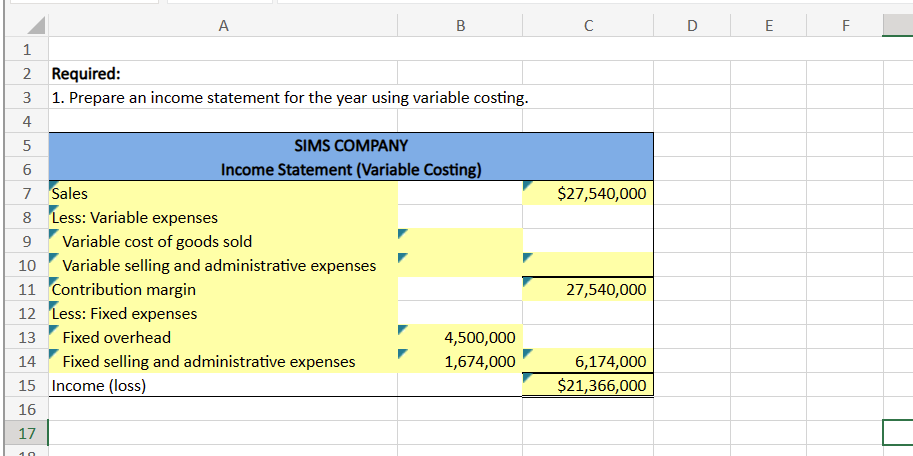The height and width of the screenshot is (456, 913).
Task: Select row 16 header
Action: (x=26, y=409)
